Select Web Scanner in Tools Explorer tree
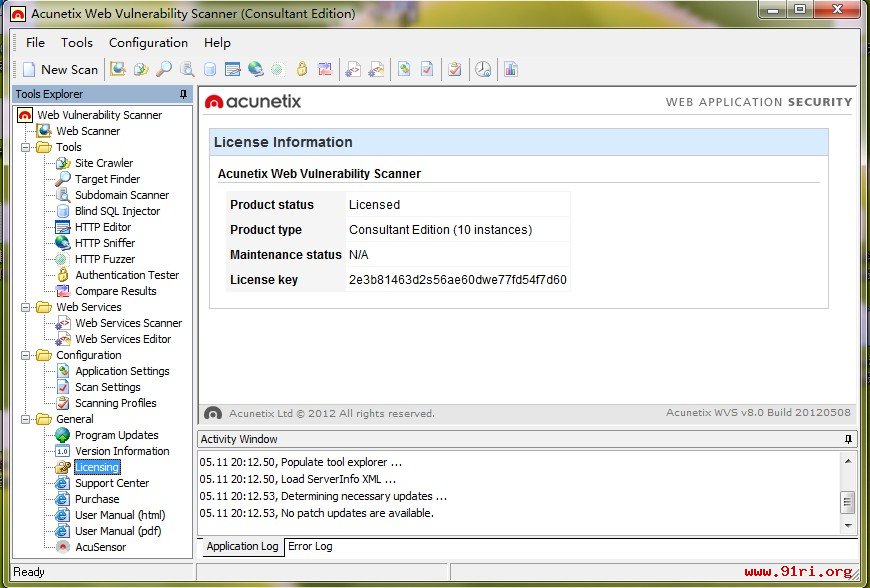 [88, 131]
